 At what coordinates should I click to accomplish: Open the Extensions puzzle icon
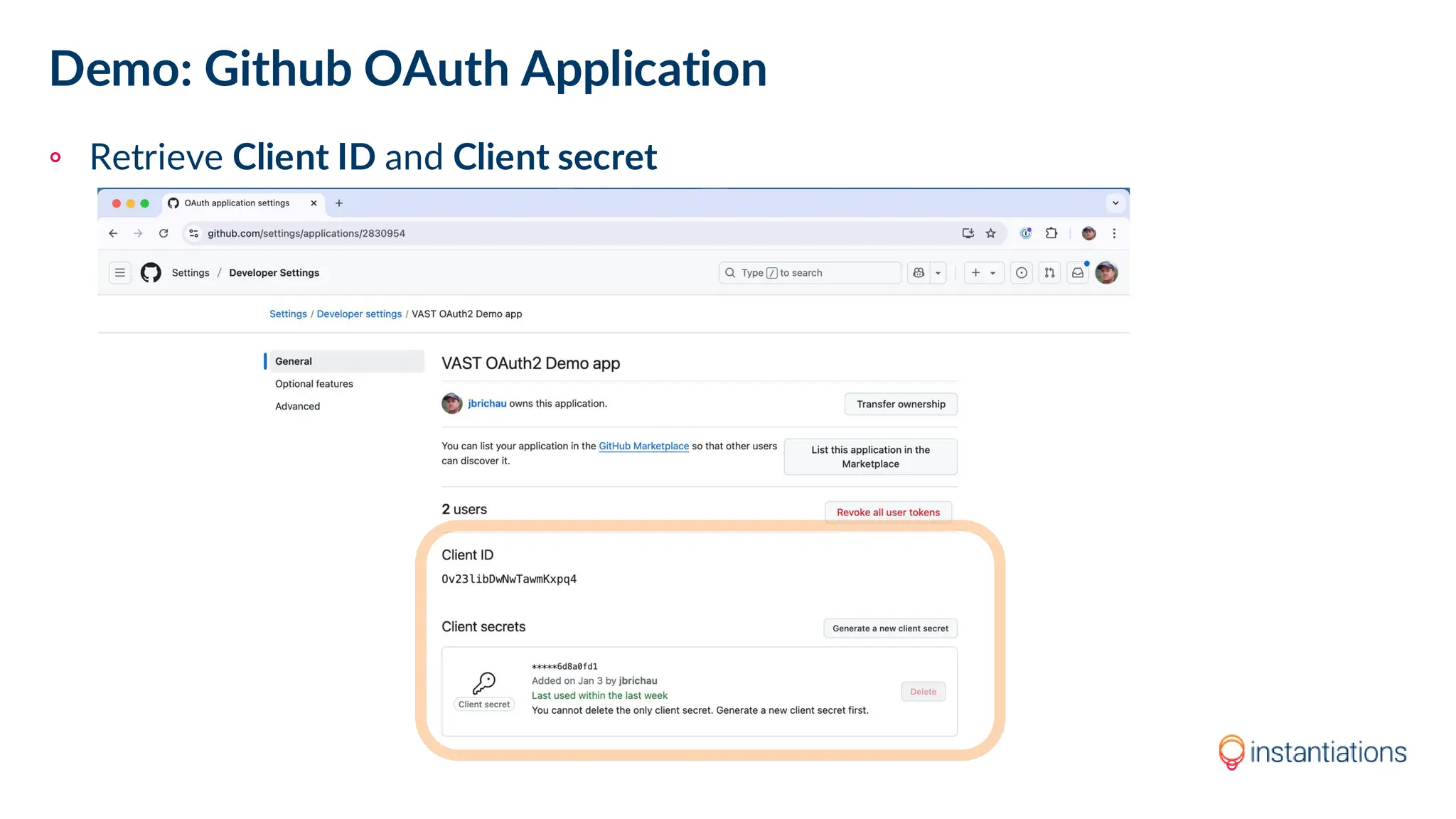click(x=1051, y=233)
